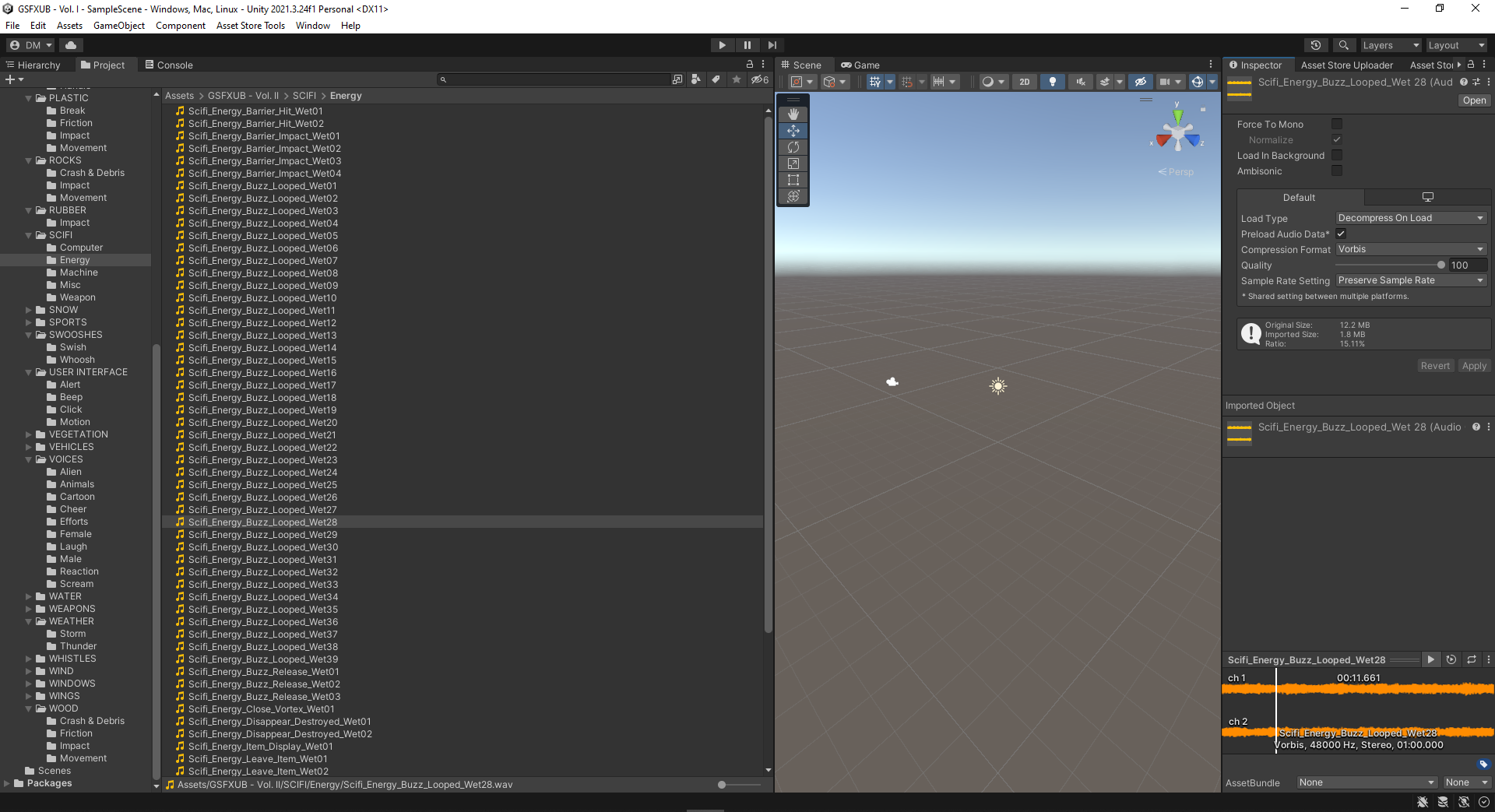Open the Load Type dropdown
Viewport: 1495px width, 812px height.
(1411, 218)
